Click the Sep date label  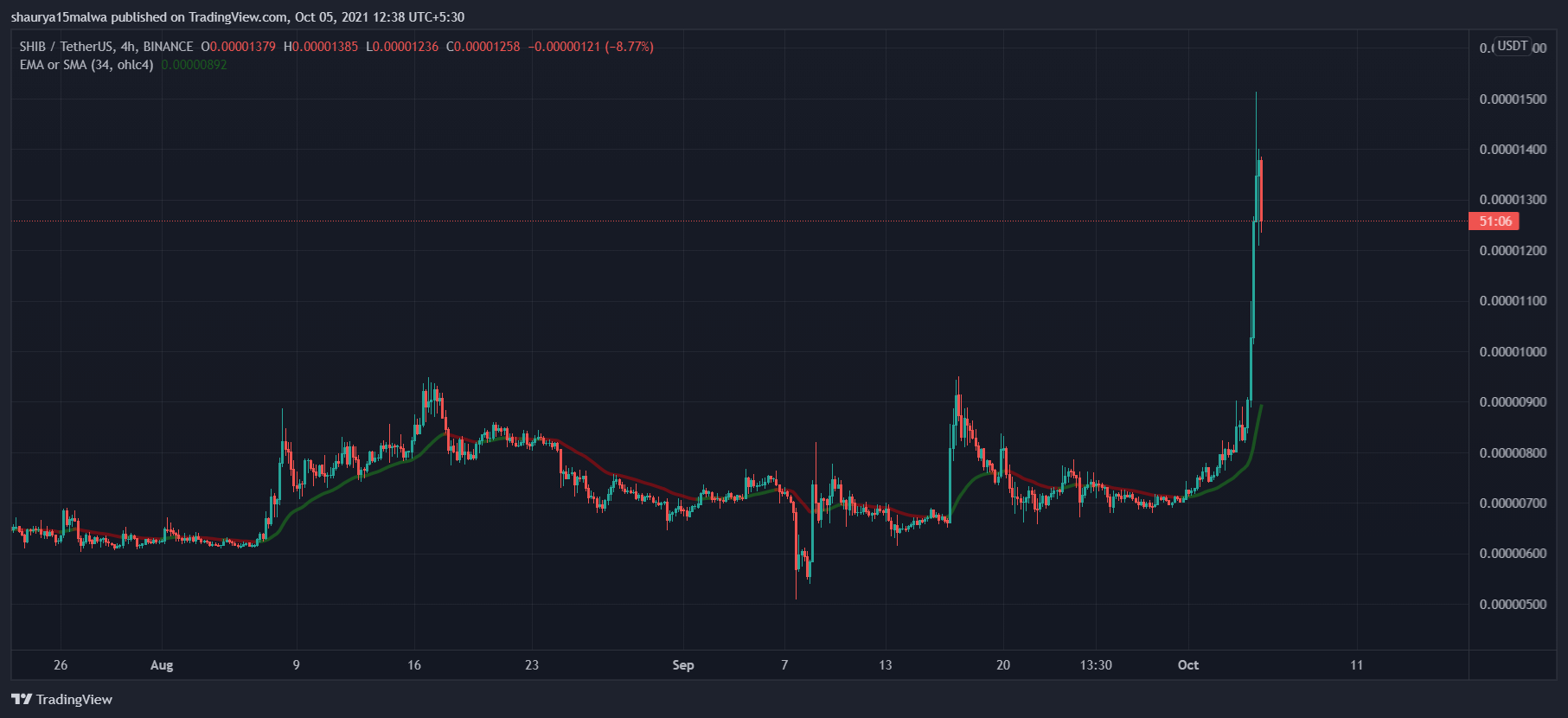[x=683, y=665]
